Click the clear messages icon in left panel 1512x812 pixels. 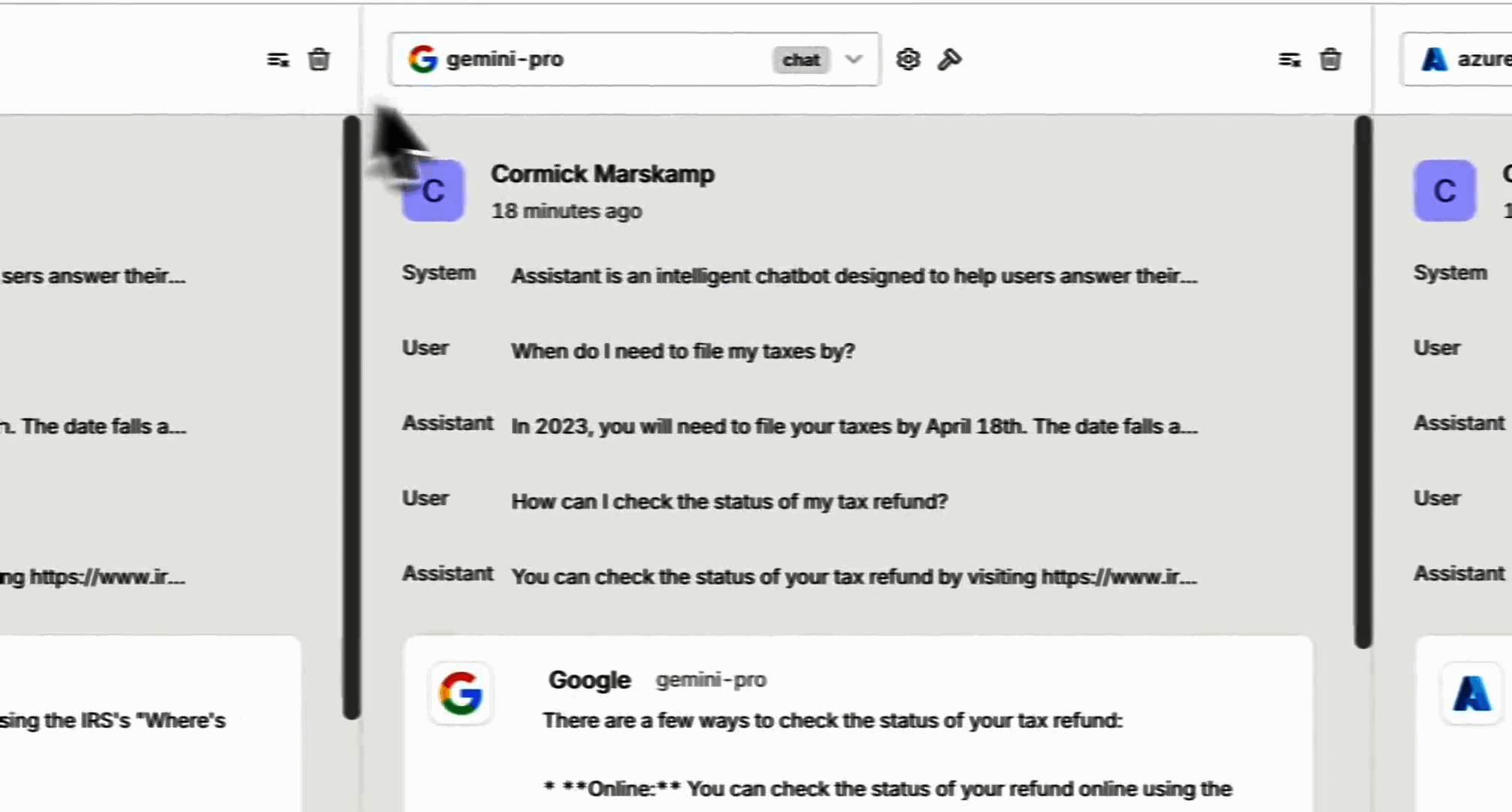(x=277, y=59)
